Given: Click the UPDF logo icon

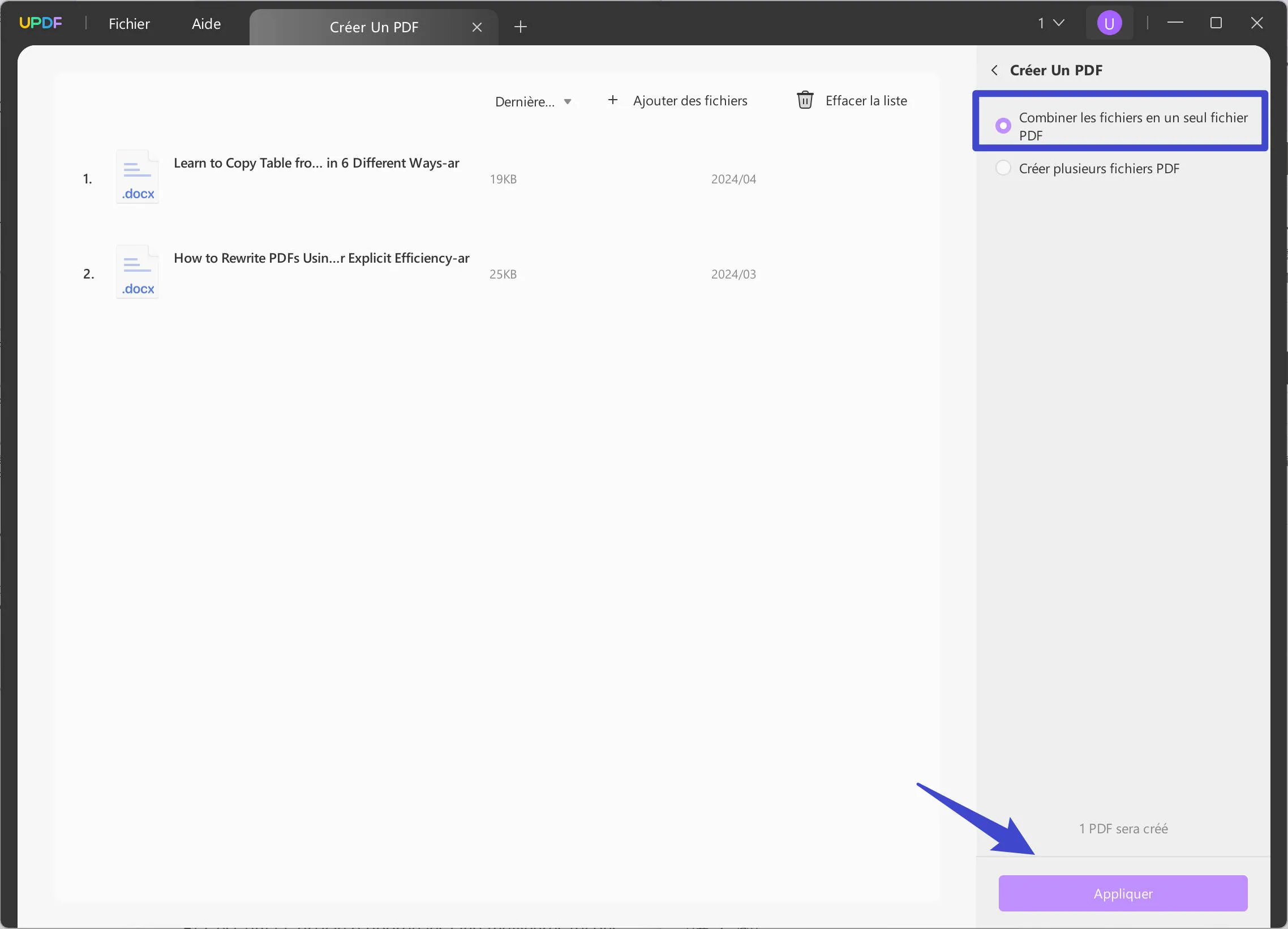Looking at the screenshot, I should tap(41, 22).
